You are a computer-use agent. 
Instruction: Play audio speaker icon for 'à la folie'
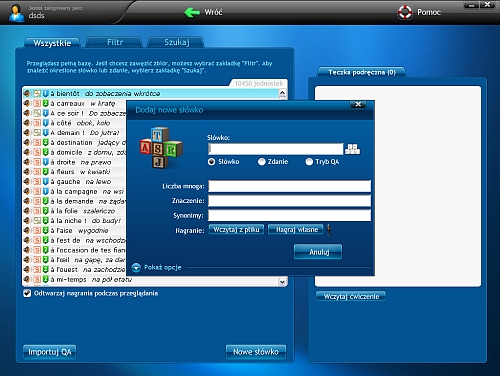coord(27,211)
